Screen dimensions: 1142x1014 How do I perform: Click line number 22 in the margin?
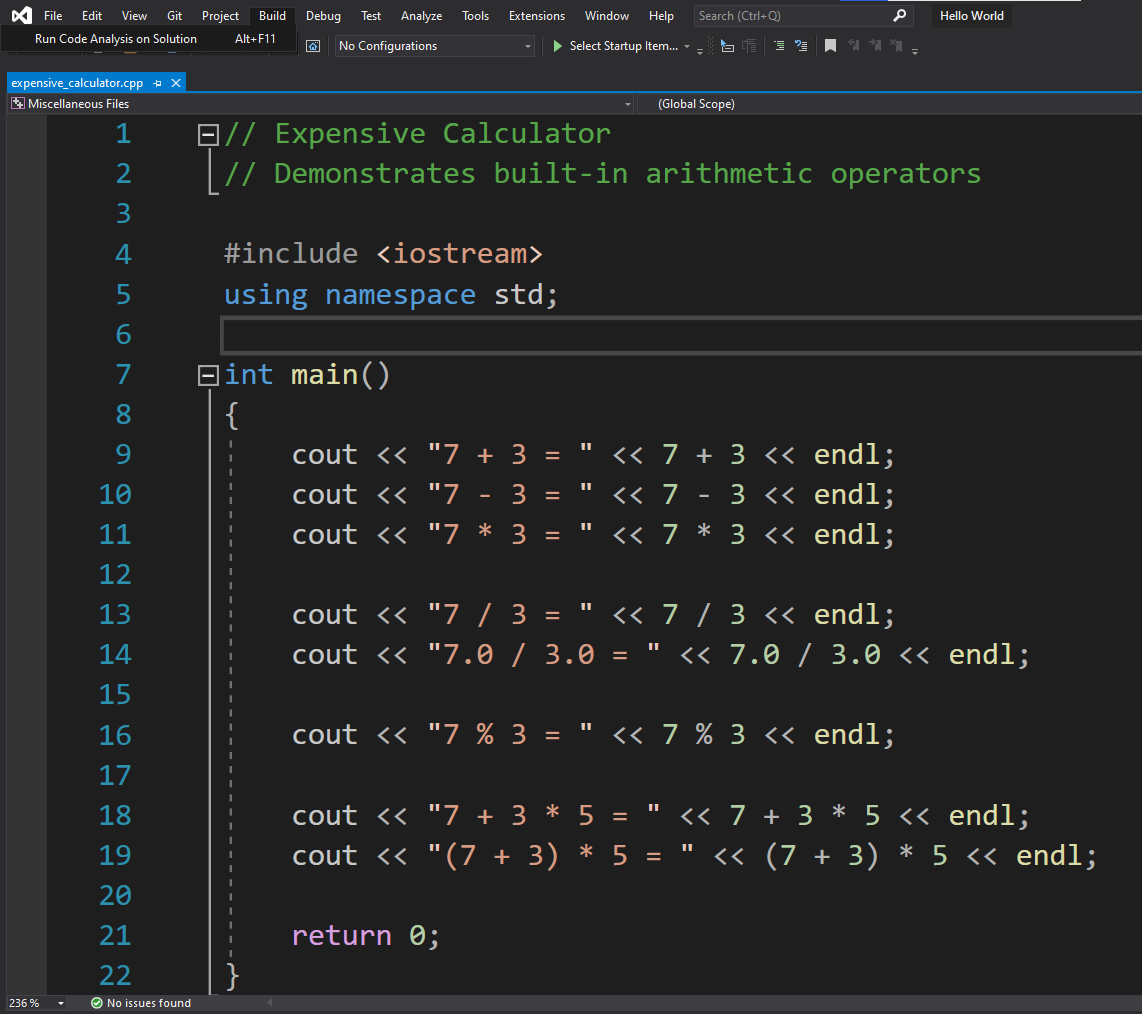point(115,975)
